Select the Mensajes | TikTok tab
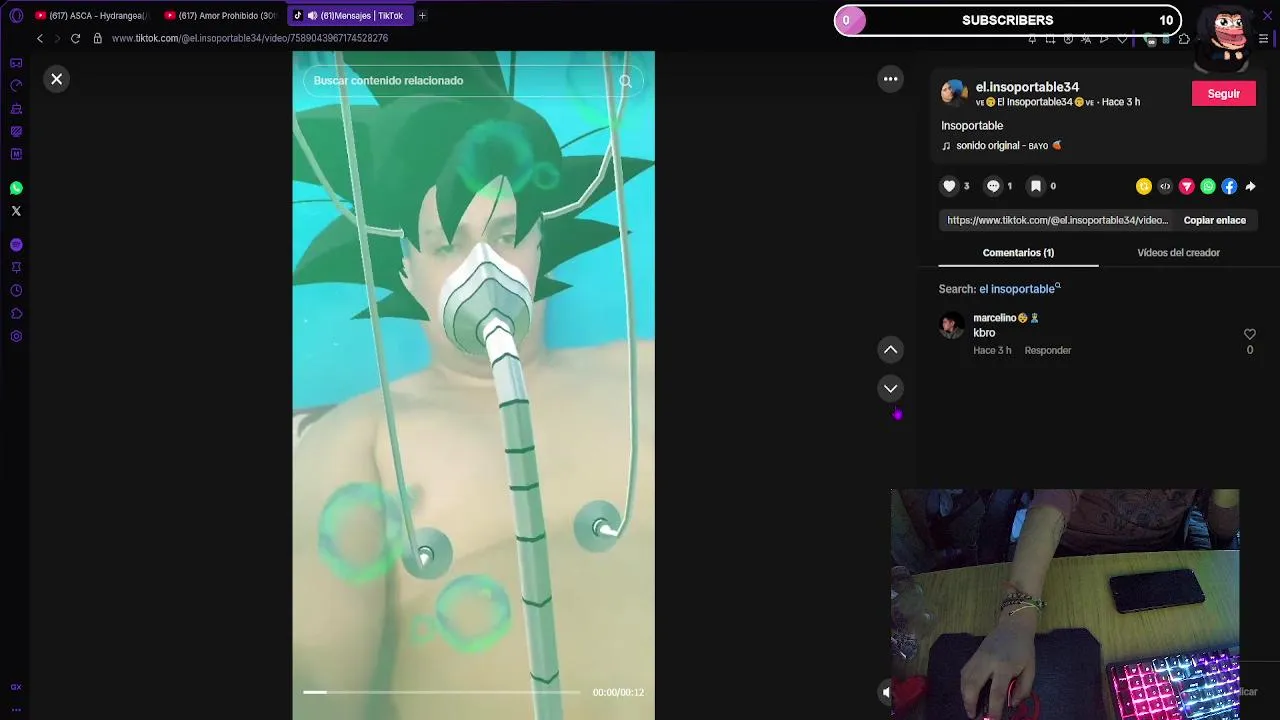This screenshot has width=1280, height=720. tap(349, 15)
